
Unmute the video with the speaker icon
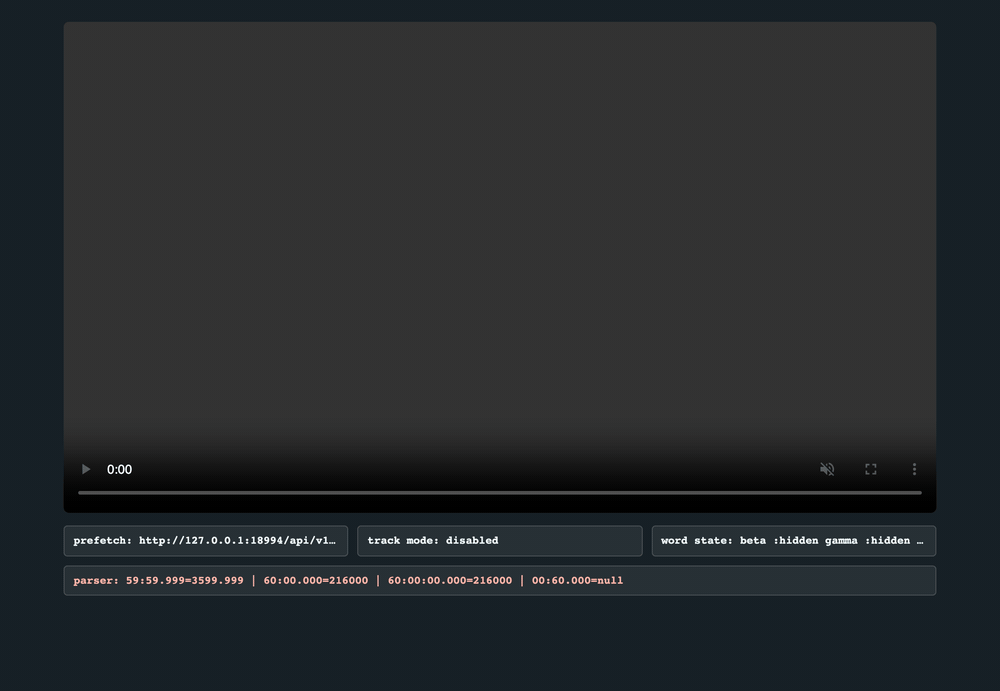(827, 470)
